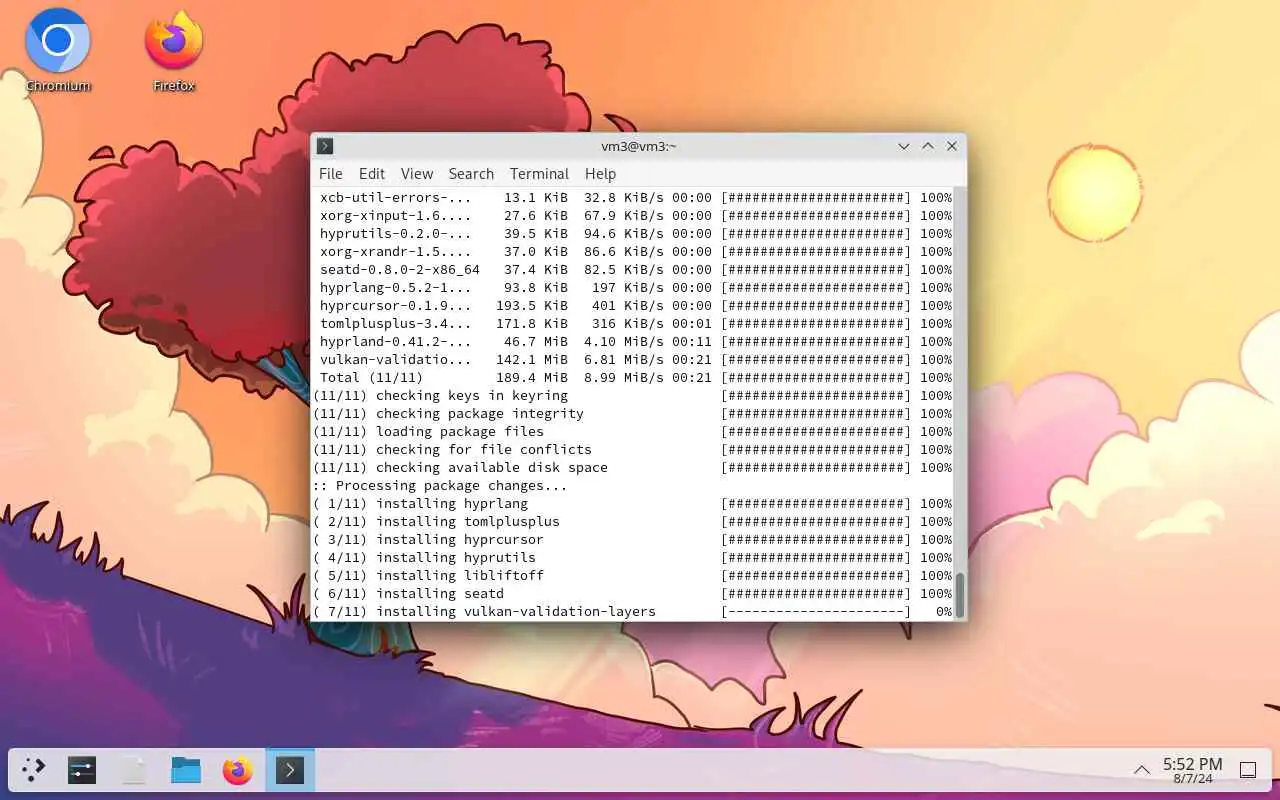
Task: Open the application launcher in taskbar
Action: tap(34, 770)
